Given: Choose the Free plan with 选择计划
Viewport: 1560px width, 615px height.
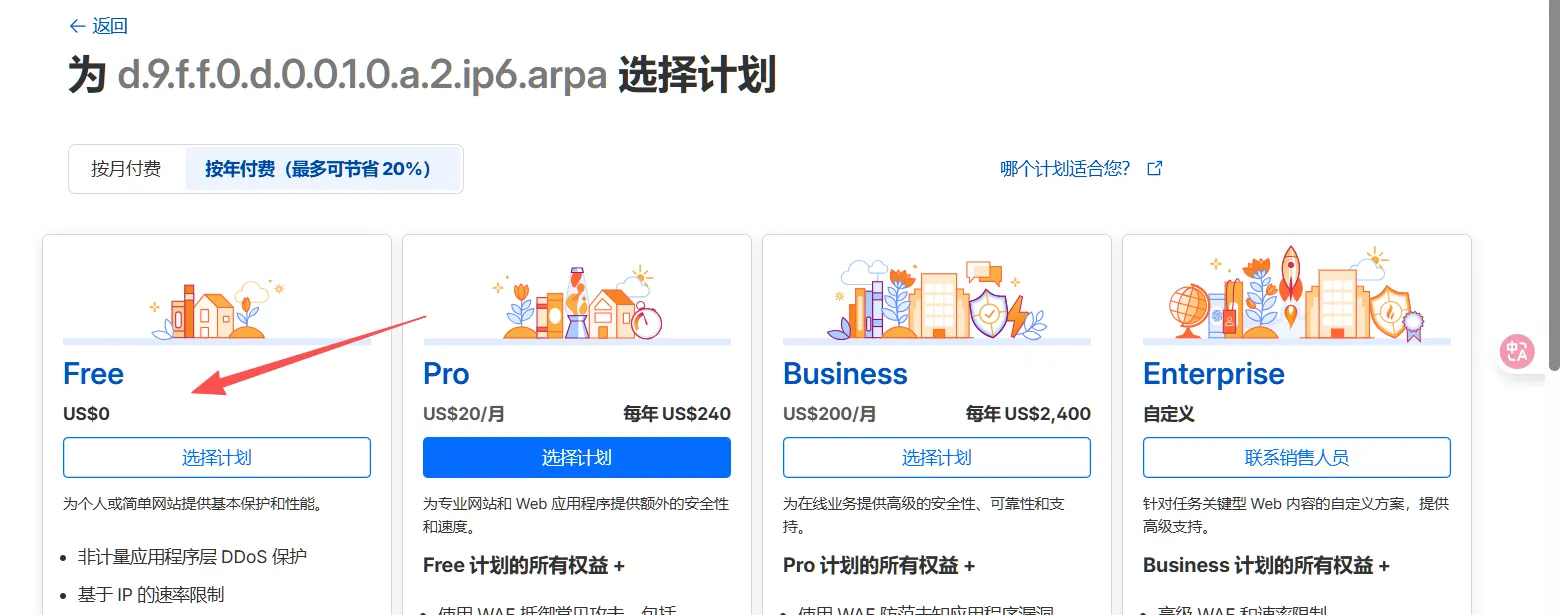Looking at the screenshot, I should click(x=217, y=458).
